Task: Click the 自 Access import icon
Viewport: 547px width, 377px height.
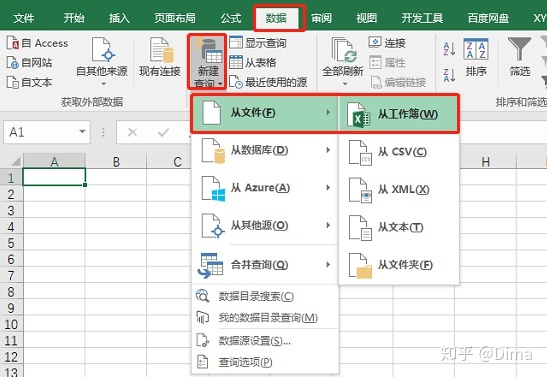Action: pos(13,43)
